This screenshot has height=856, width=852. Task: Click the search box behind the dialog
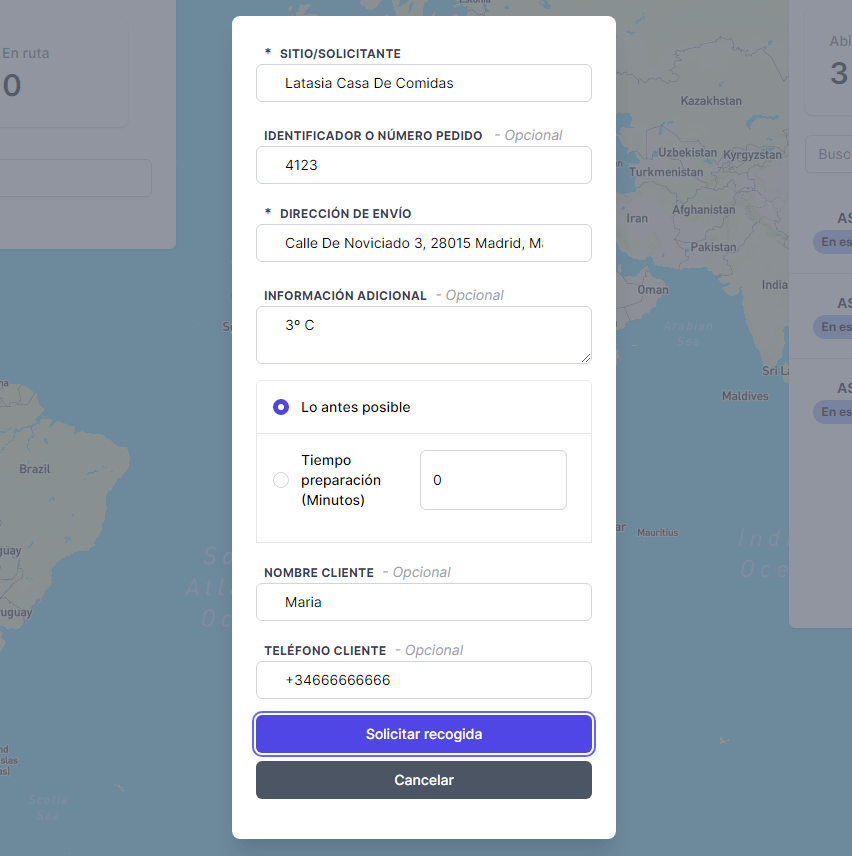coord(828,155)
